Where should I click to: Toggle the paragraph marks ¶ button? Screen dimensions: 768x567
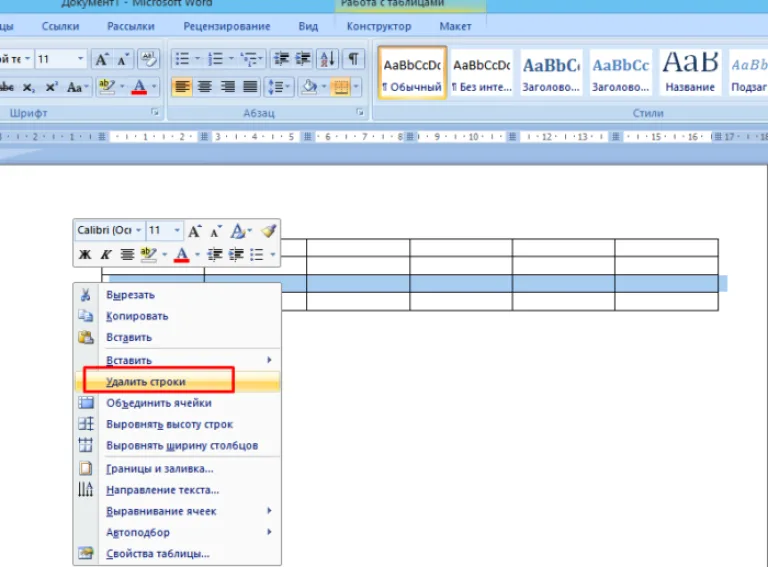353,59
